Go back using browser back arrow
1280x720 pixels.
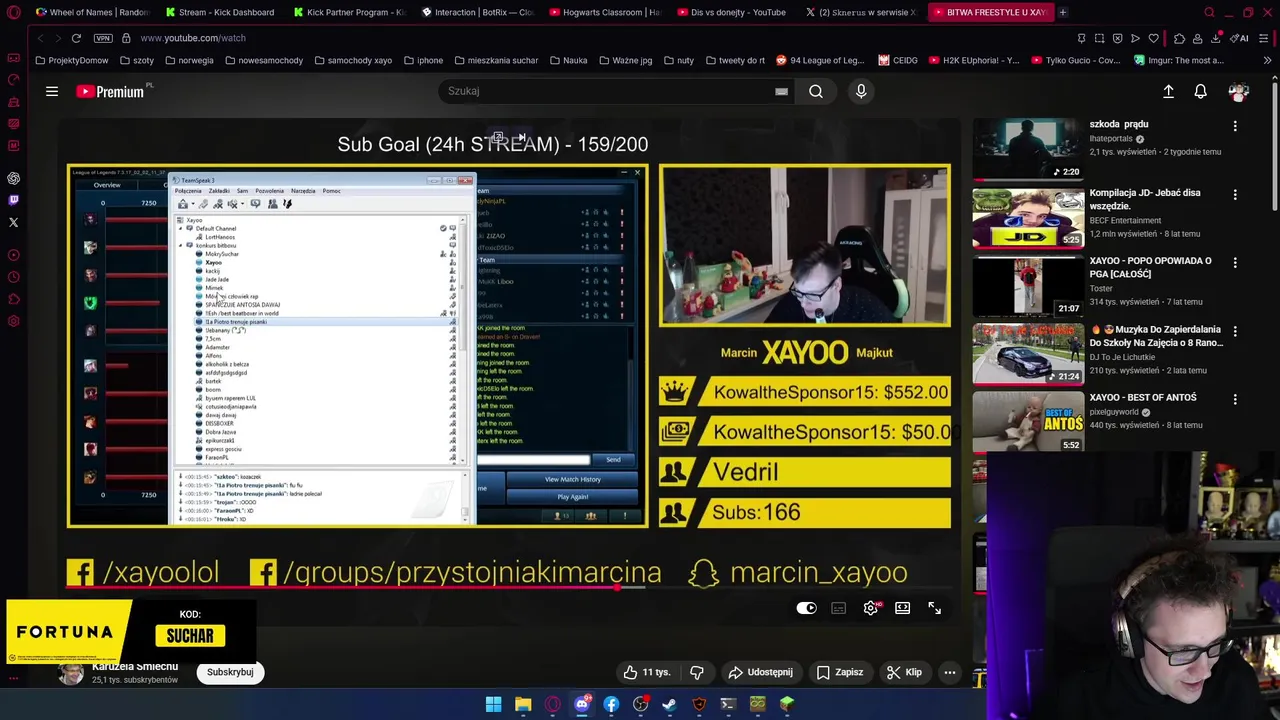coord(40,38)
